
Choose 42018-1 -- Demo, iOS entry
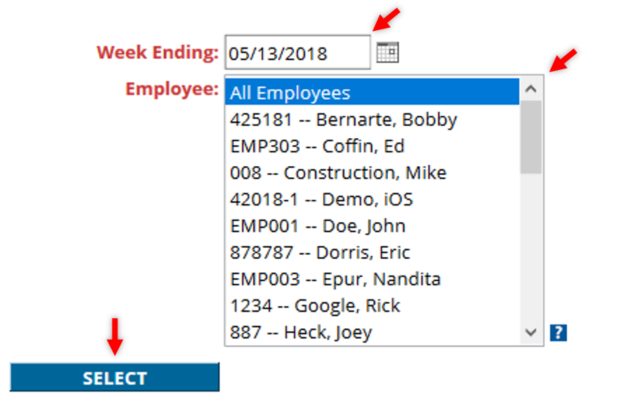[x=372, y=200]
